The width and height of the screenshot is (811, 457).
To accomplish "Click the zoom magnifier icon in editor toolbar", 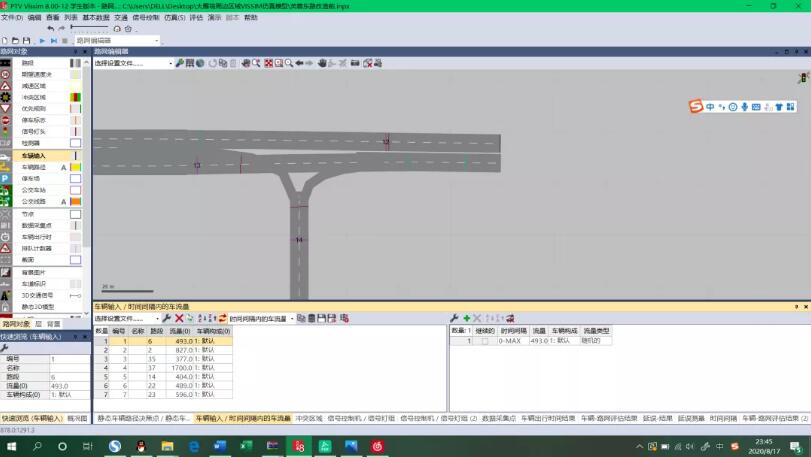I will click(289, 63).
